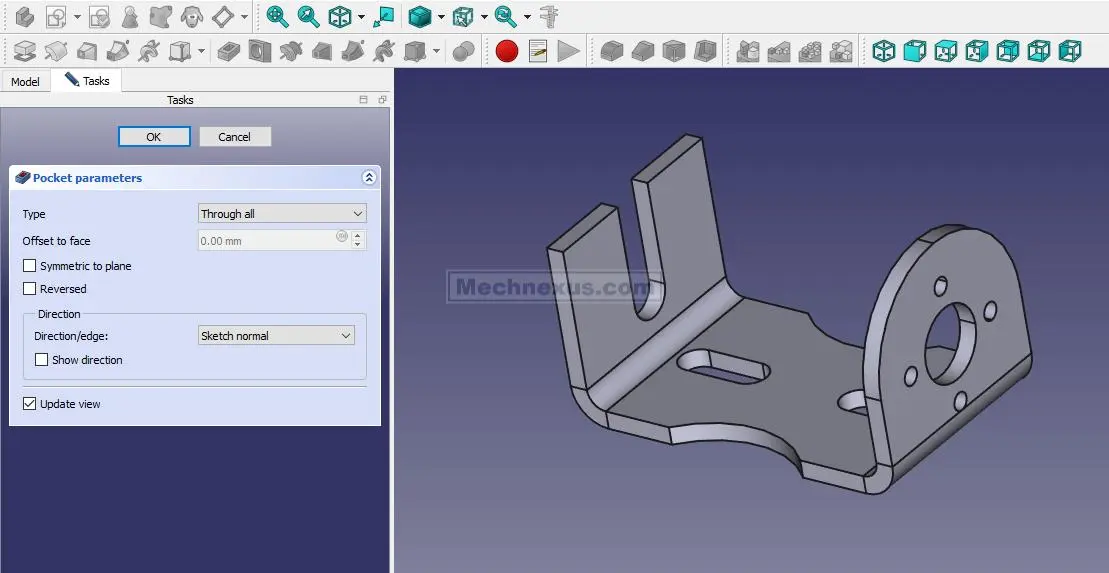Image resolution: width=1109 pixels, height=573 pixels.
Task: Open Direction/edge dropdown showing Sketch normal
Action: (x=276, y=336)
